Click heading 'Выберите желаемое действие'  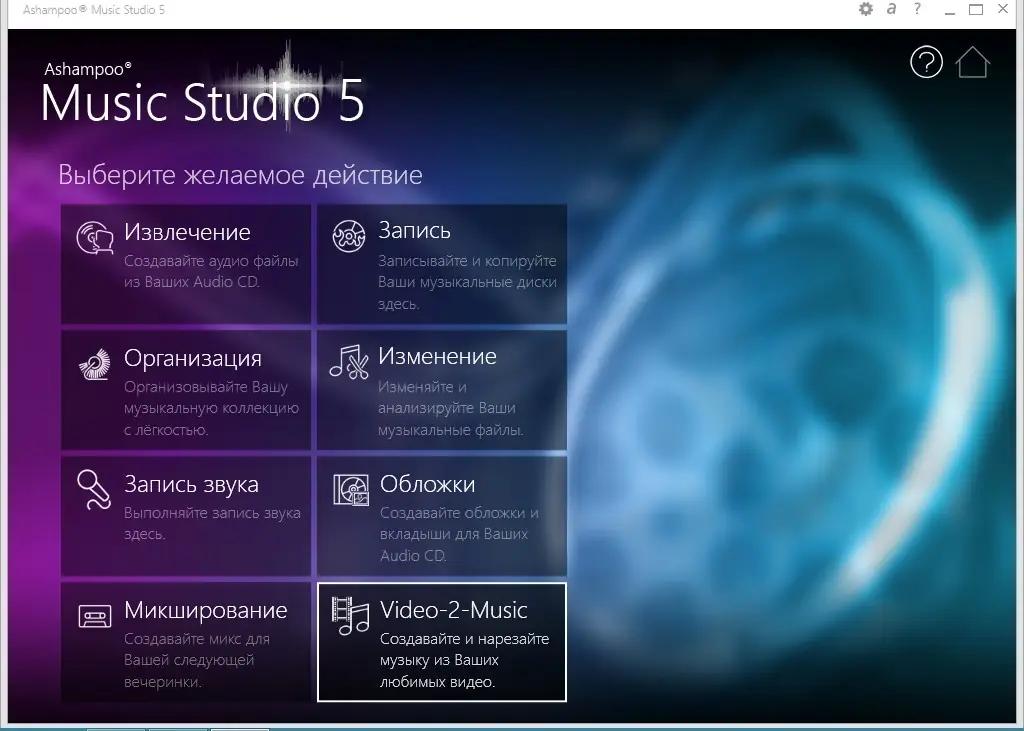pos(240,175)
